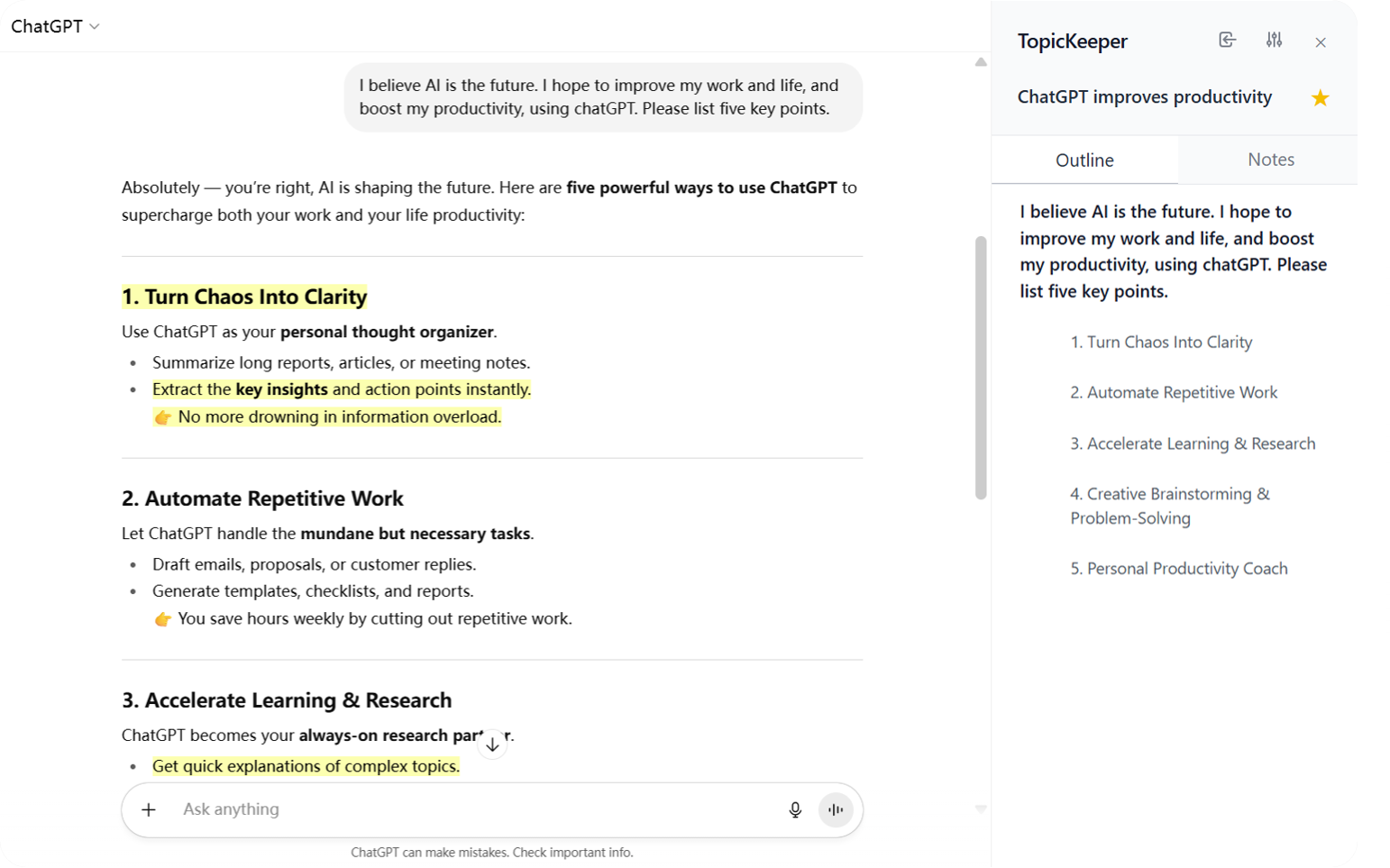Open the ChatGPT model dropdown
This screenshot has width=1390, height=868.
click(55, 26)
